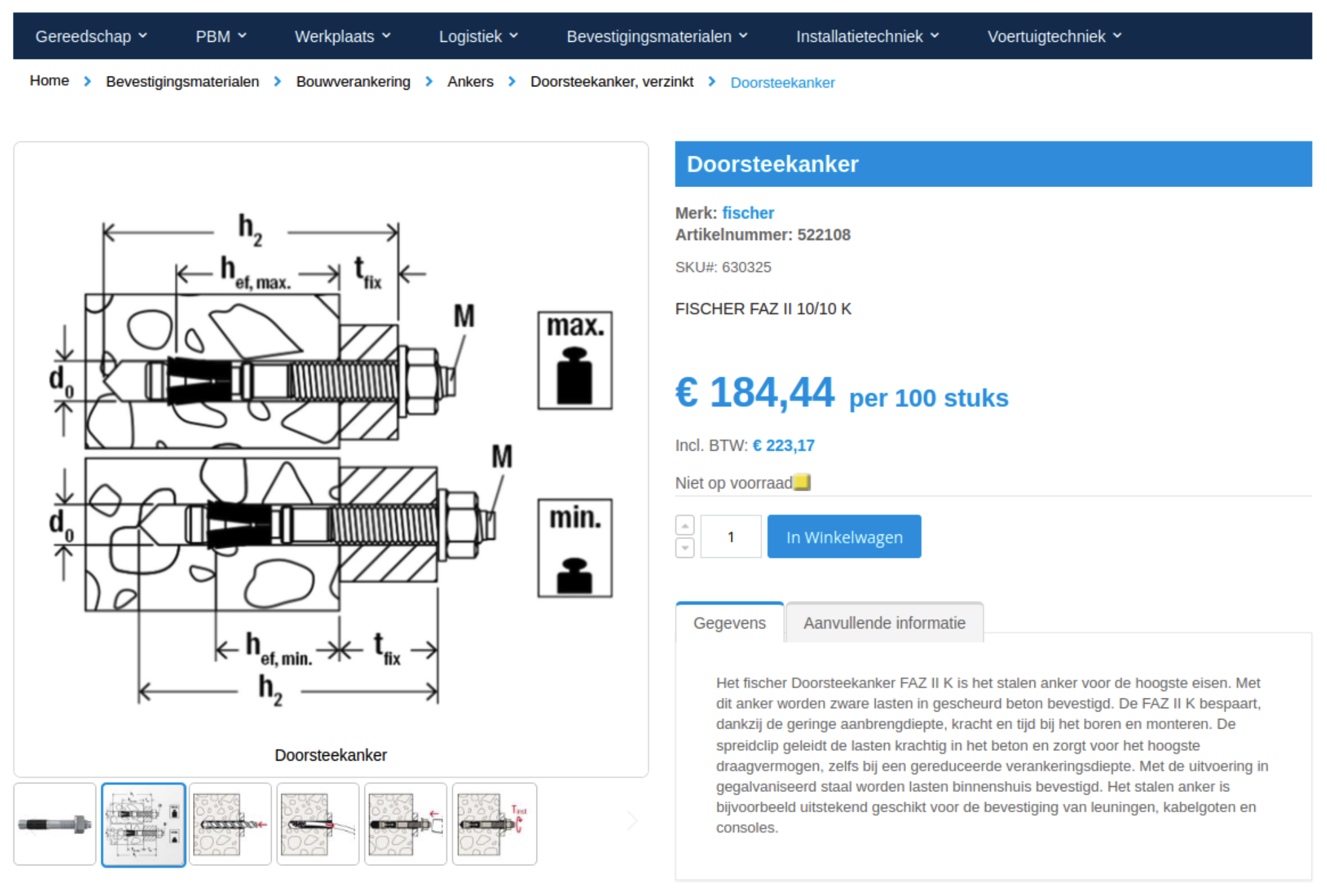1327x896 pixels.
Task: Click the max. load weight icon
Action: [x=575, y=360]
